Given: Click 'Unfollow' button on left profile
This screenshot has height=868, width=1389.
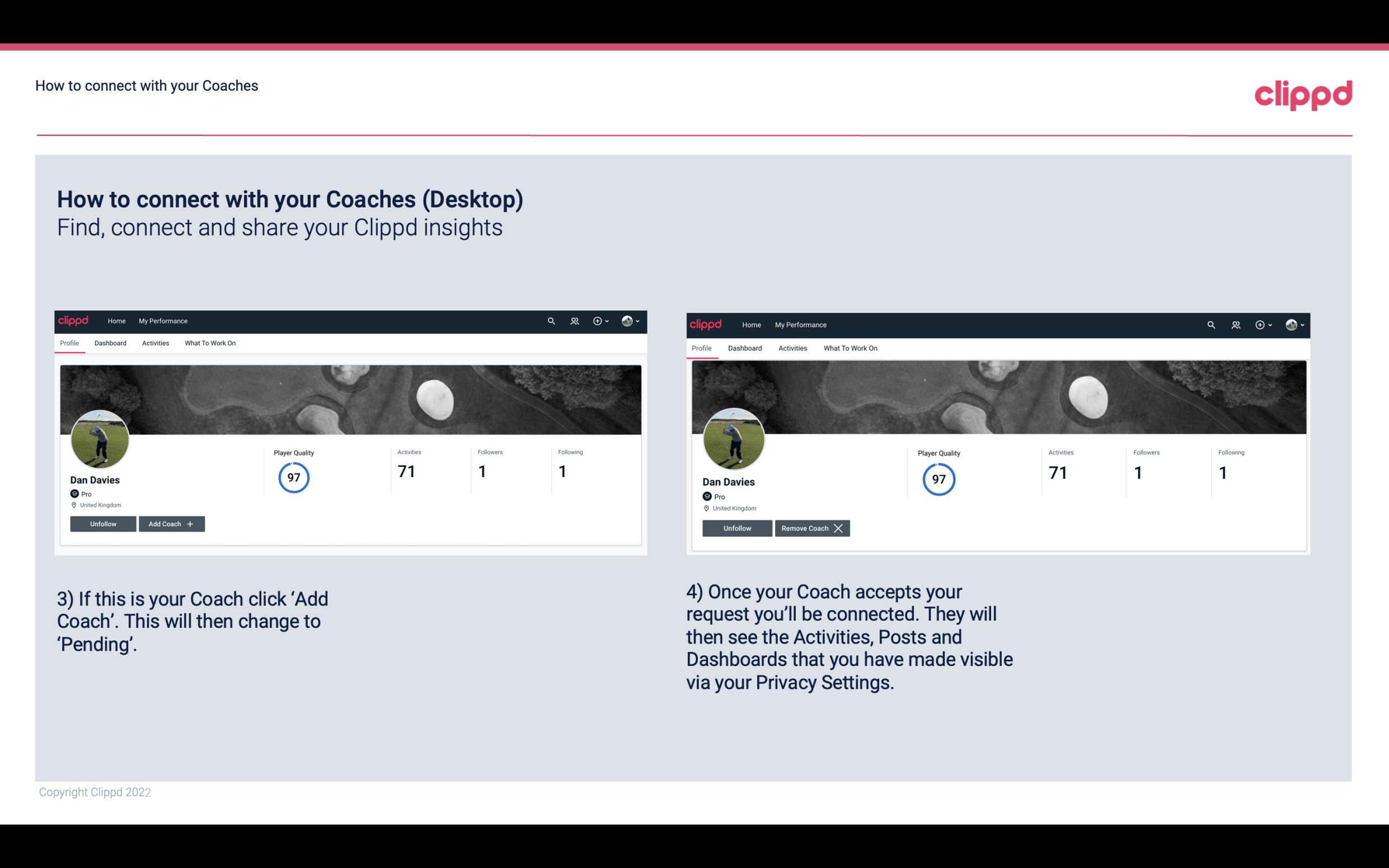Looking at the screenshot, I should point(103,523).
